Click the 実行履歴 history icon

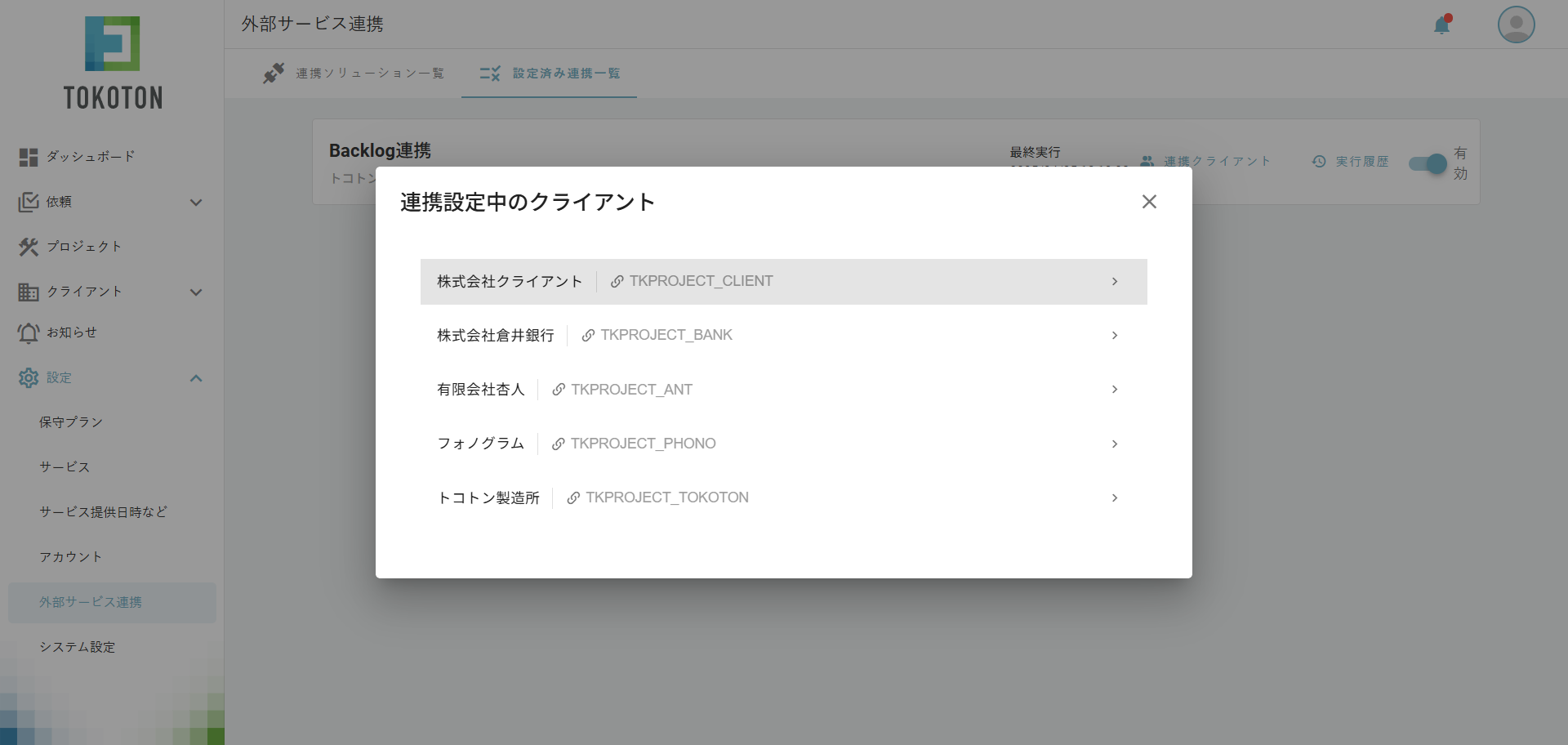pos(1319,162)
